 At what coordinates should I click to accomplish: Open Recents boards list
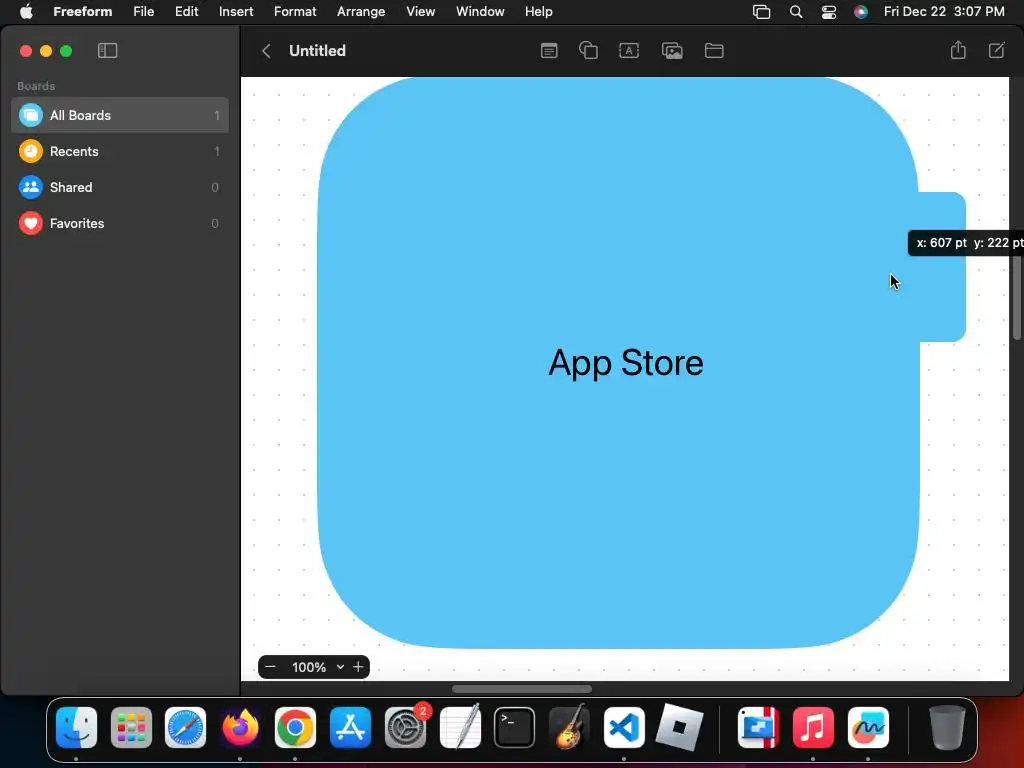tap(120, 151)
